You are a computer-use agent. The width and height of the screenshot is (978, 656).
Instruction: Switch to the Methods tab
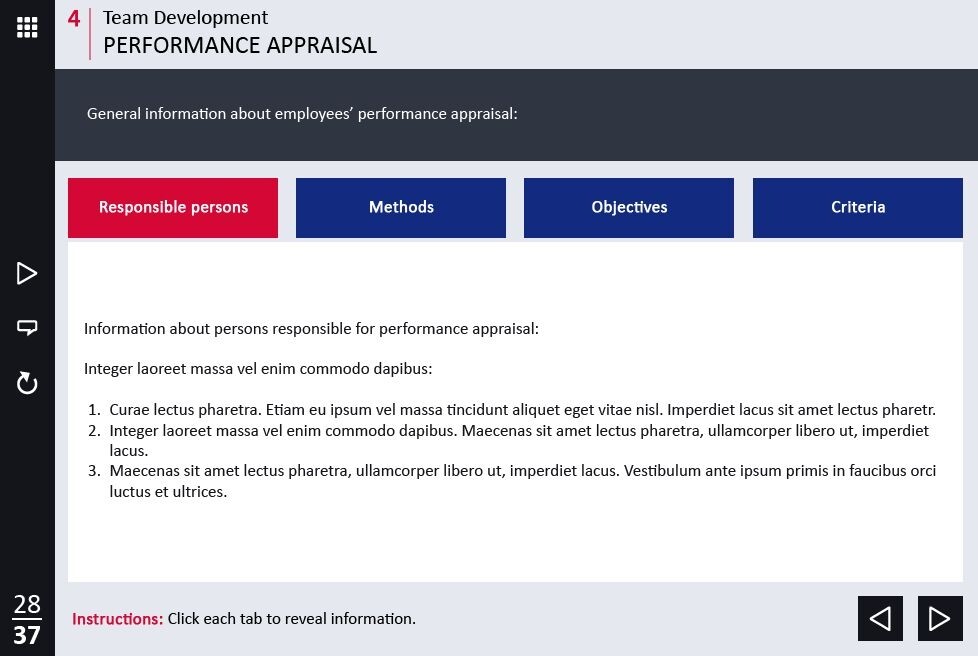coord(401,208)
